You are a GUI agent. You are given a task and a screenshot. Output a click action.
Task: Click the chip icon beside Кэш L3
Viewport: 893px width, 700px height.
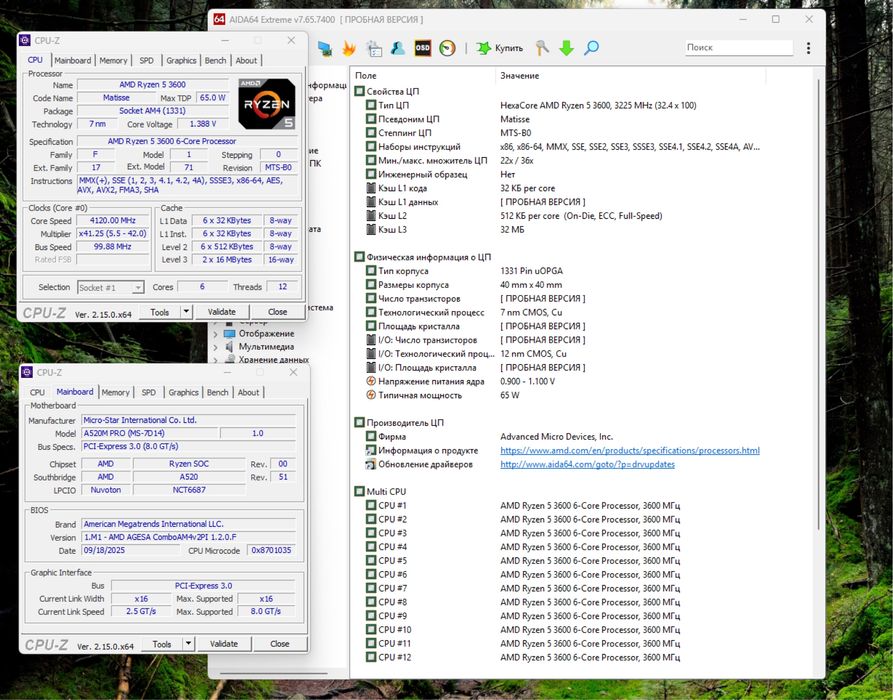click(x=371, y=230)
